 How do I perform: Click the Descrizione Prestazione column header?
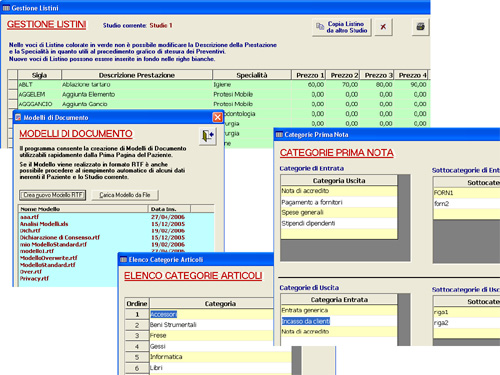(137, 75)
